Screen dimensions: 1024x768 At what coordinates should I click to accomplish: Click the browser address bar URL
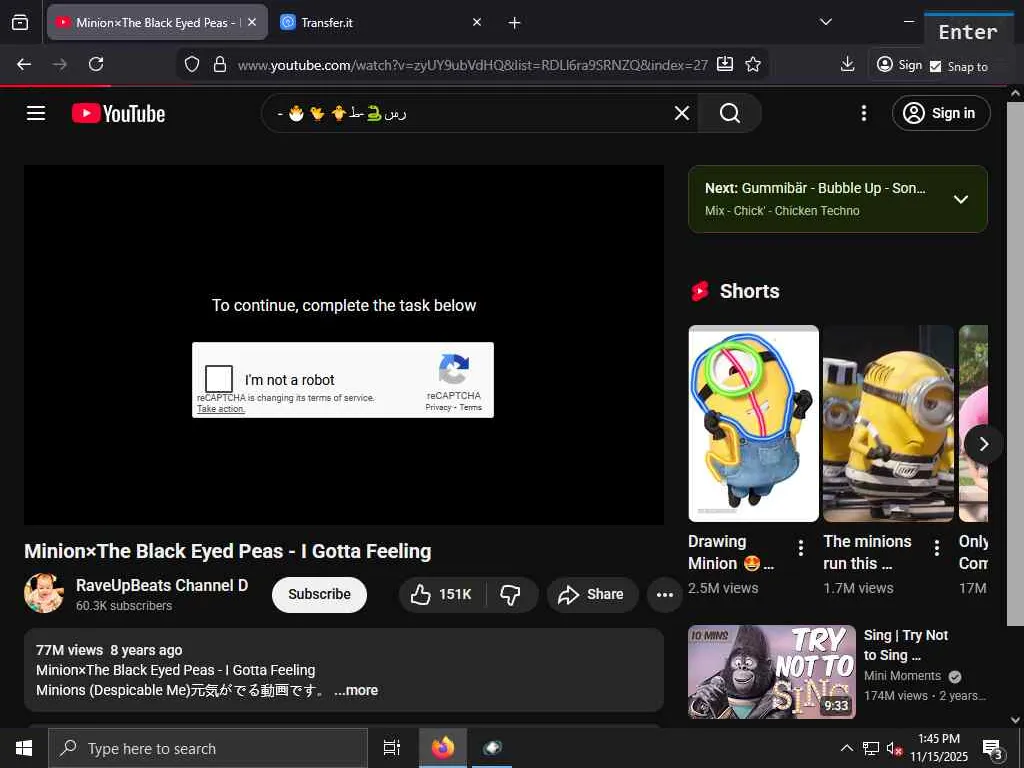click(x=472, y=65)
